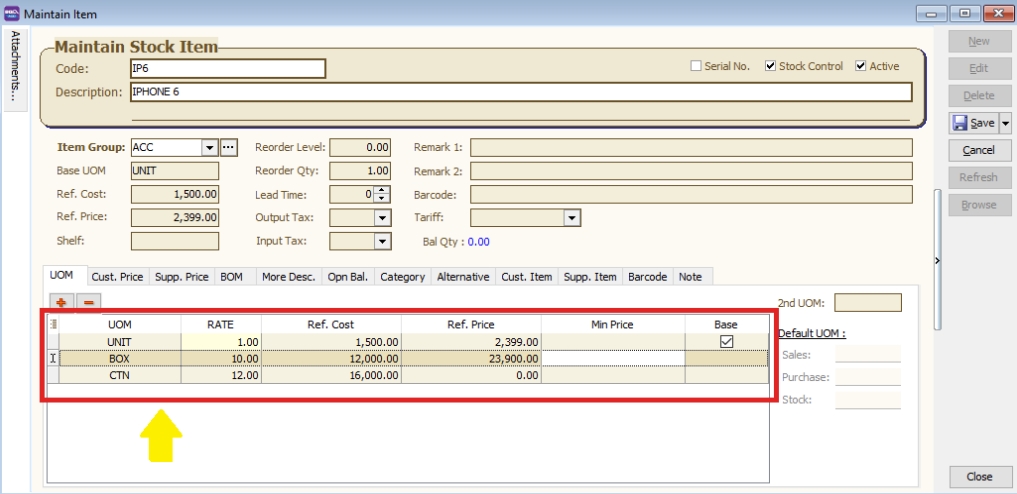
Task: Uncheck the Active checkbox
Action: (x=860, y=66)
